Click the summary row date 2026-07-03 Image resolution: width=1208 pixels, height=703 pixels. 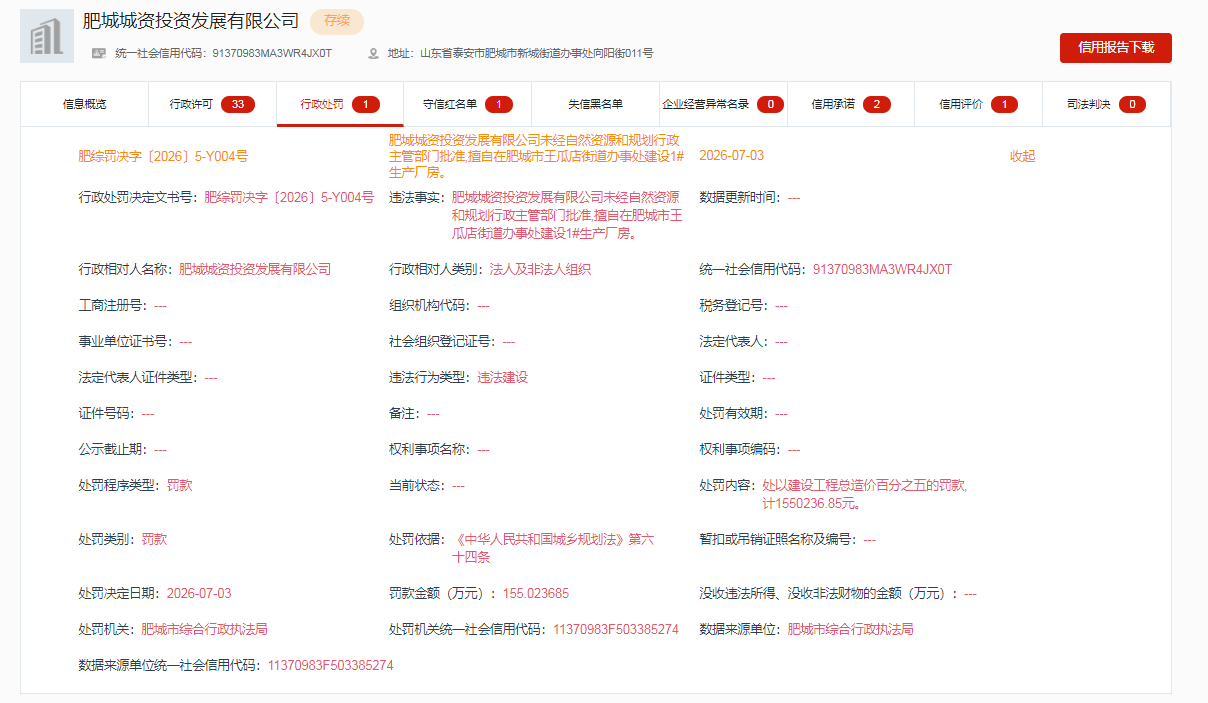[731, 156]
